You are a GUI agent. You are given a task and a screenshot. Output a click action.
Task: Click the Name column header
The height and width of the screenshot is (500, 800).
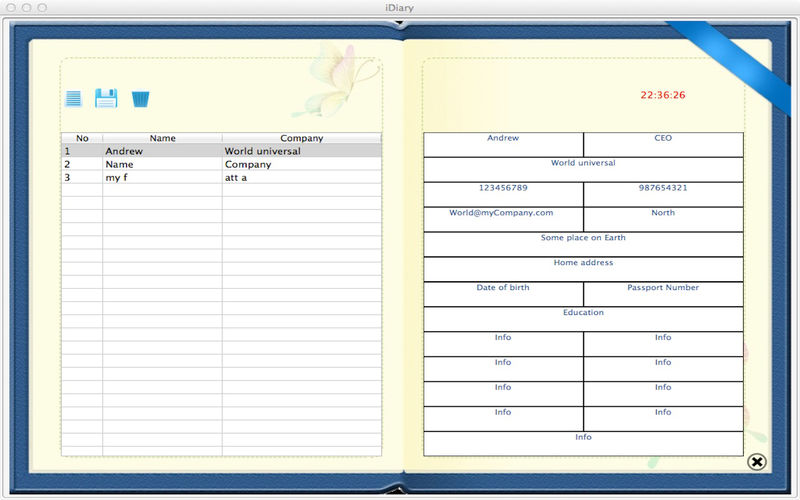point(162,138)
